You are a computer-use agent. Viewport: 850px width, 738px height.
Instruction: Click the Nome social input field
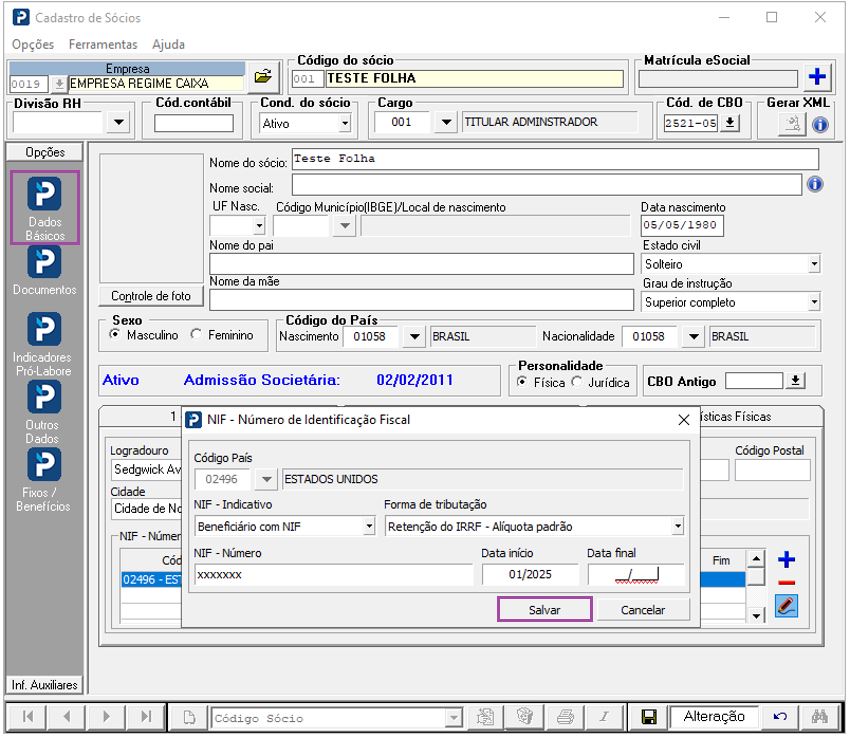[546, 185]
